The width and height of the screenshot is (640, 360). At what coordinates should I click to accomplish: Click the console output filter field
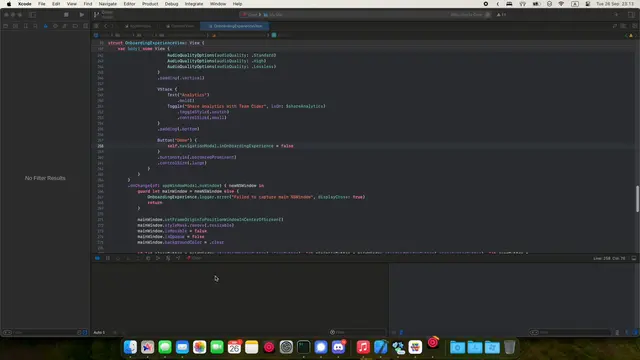point(570,332)
